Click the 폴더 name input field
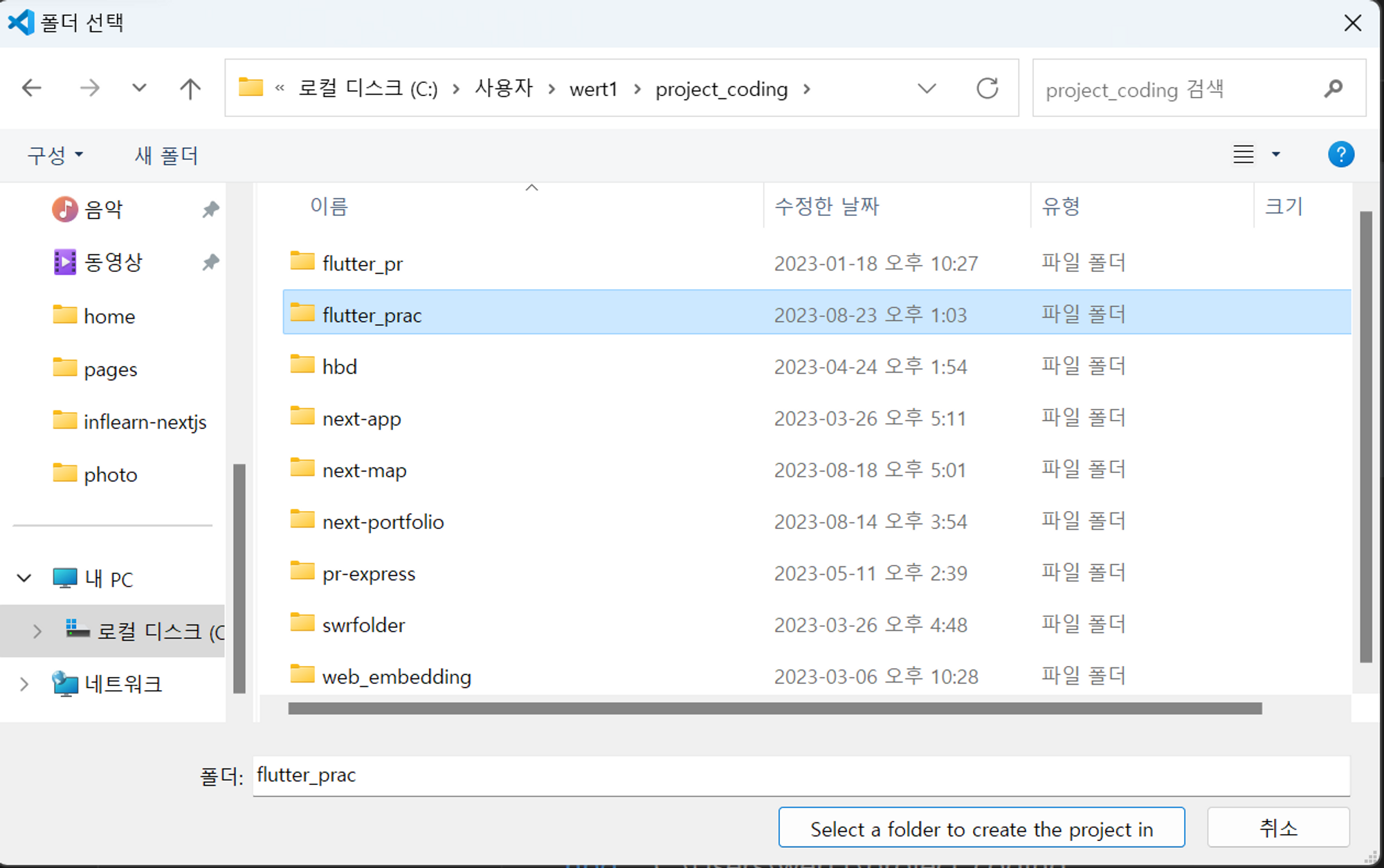The image size is (1384, 868). tap(801, 775)
